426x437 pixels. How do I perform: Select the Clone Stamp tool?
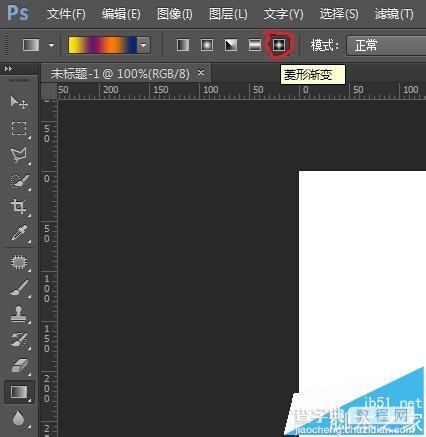tap(19, 314)
